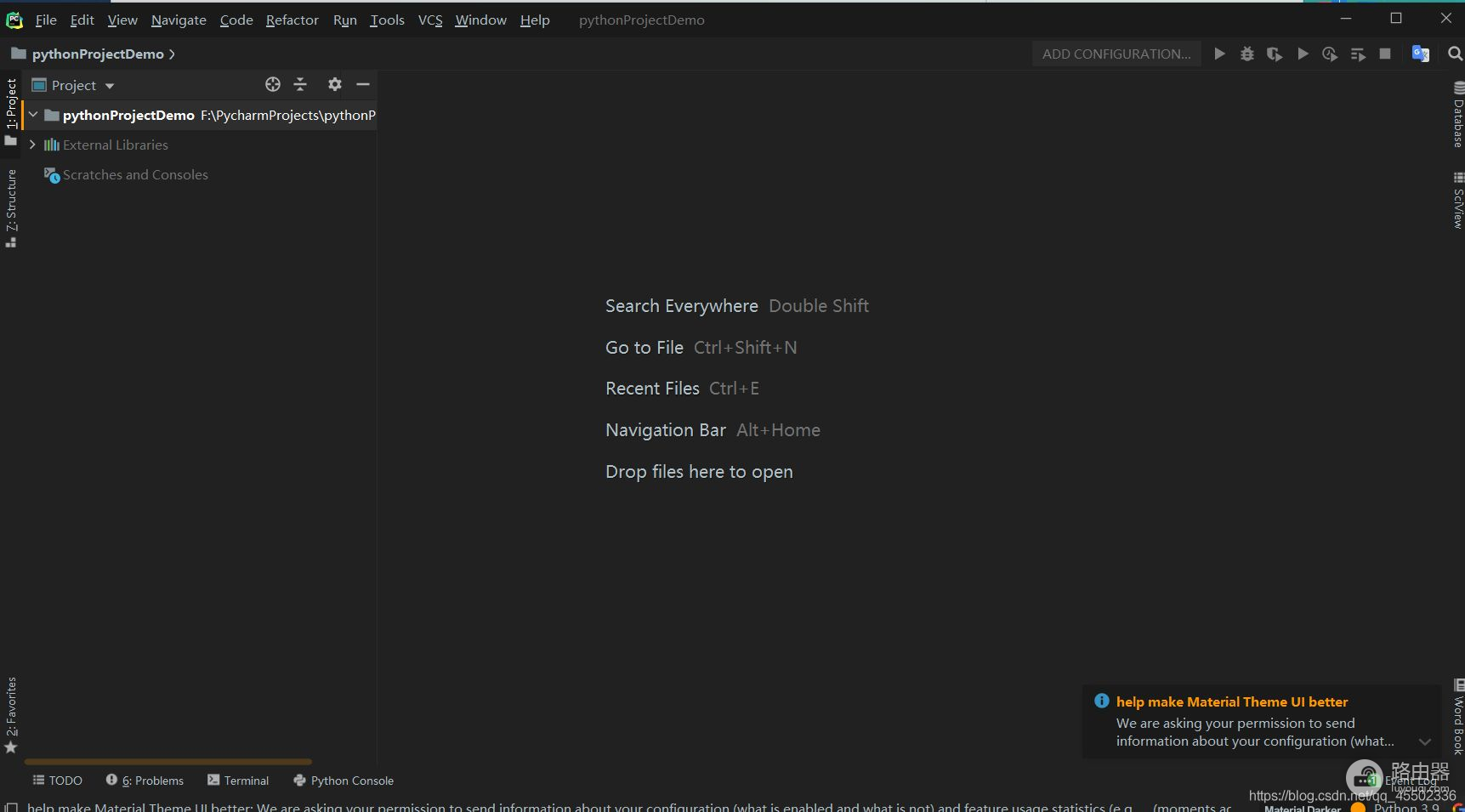Open the TODO tool tab
Viewport: 1465px width, 812px height.
[57, 780]
